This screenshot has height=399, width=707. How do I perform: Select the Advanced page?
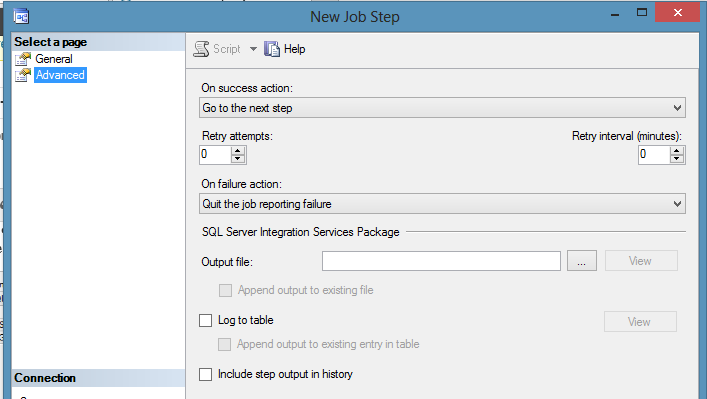(x=60, y=75)
